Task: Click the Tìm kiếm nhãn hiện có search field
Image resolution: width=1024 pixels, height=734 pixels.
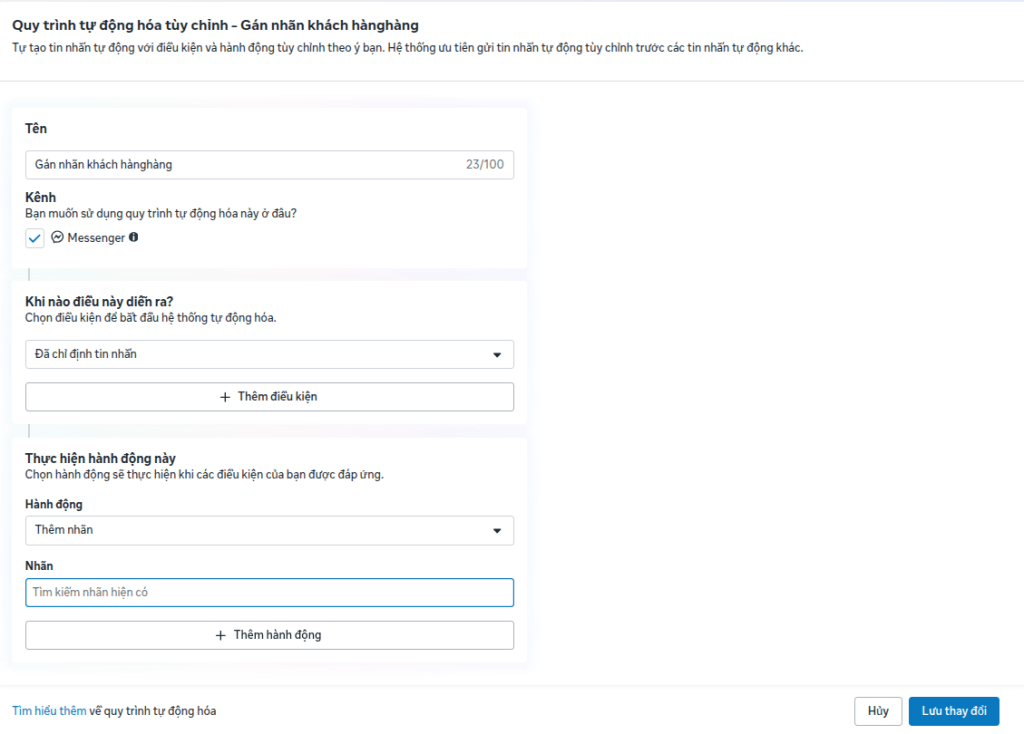Action: [x=269, y=592]
